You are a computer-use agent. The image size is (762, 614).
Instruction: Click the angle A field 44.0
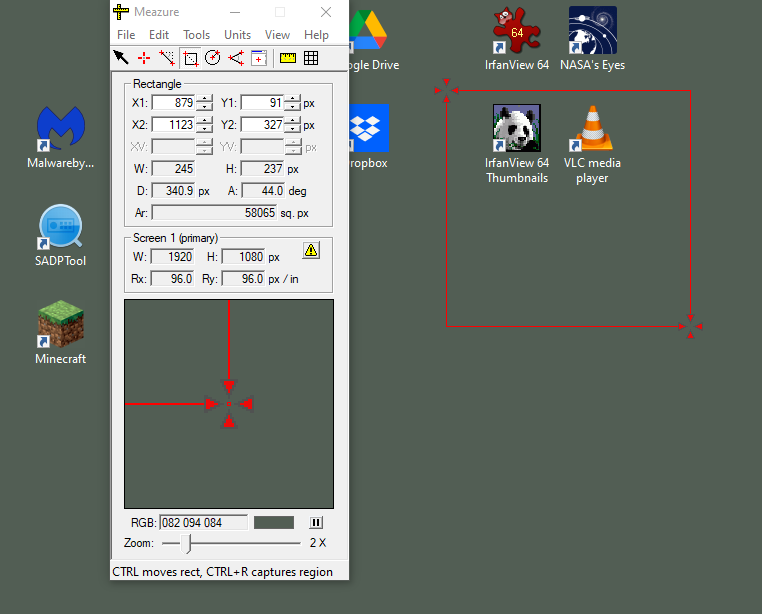point(263,191)
